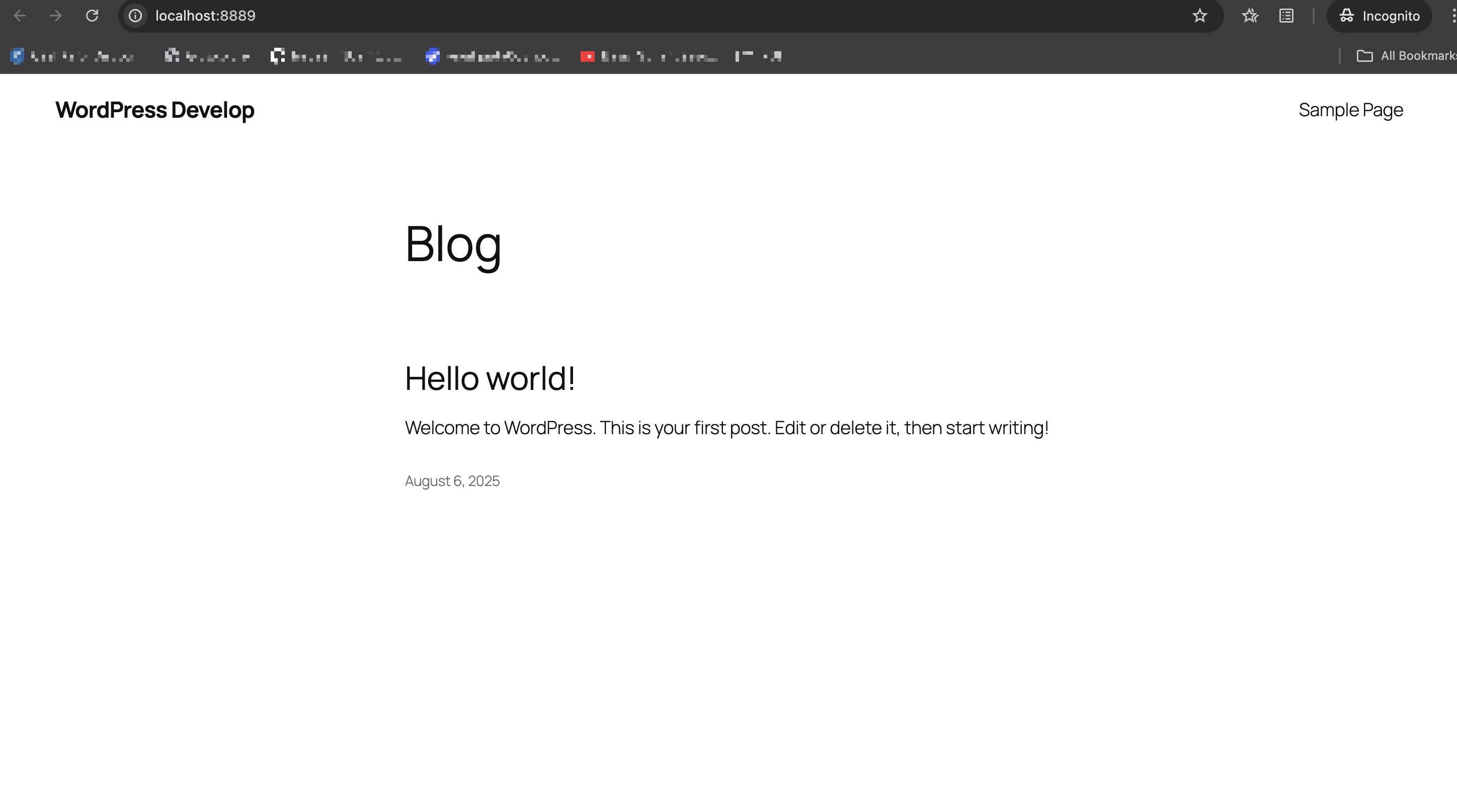
Task: Reload the page with the refresh icon
Action: 92,16
